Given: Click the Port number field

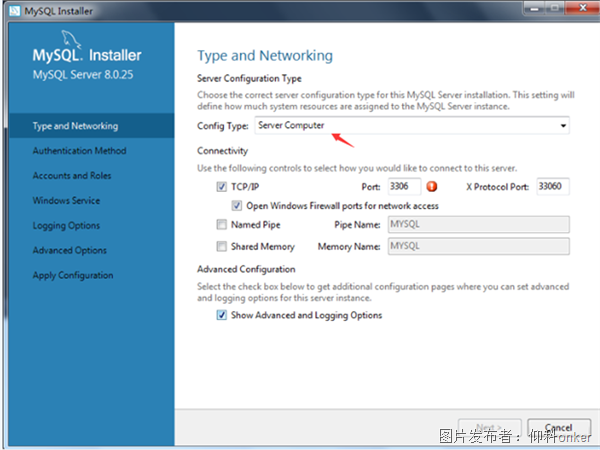Looking at the screenshot, I should pyautogui.click(x=404, y=186).
